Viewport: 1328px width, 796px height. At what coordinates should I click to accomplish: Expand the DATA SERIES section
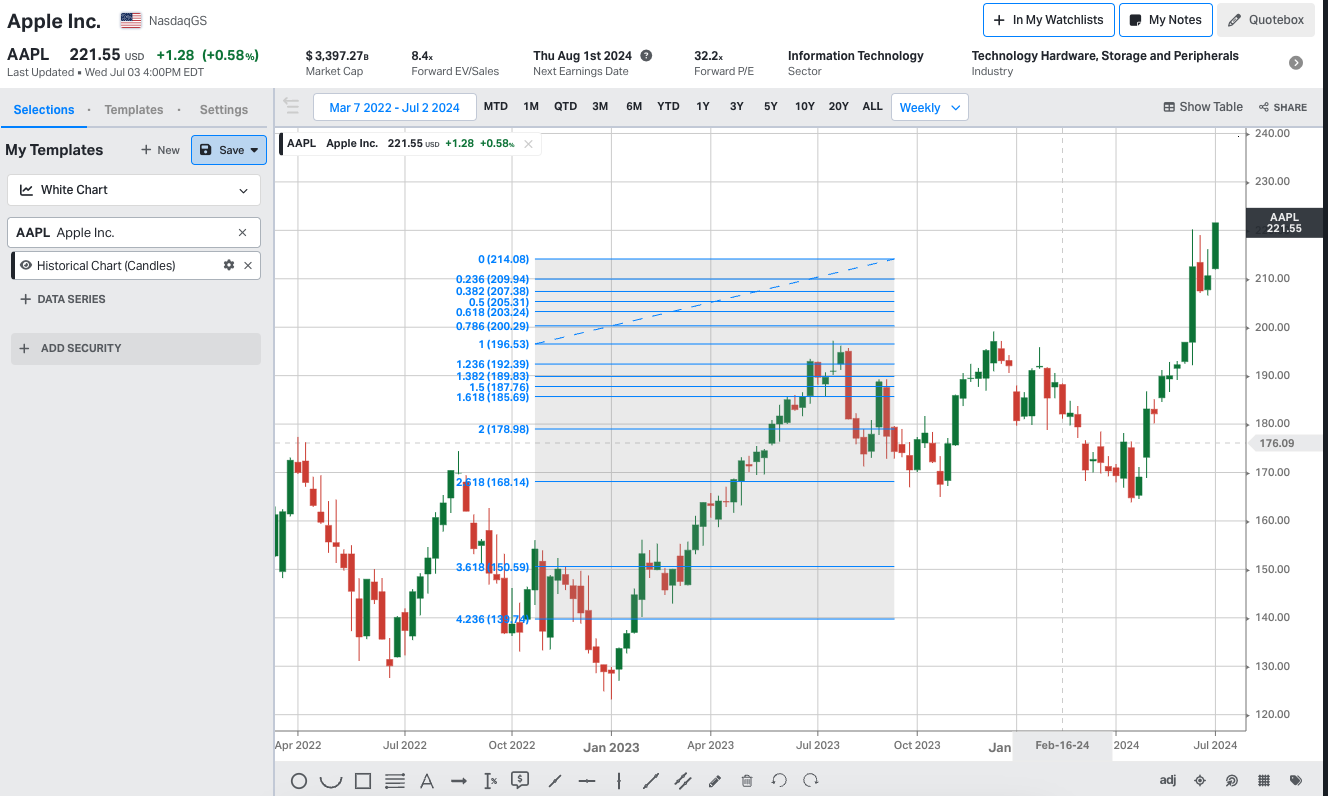(x=62, y=299)
